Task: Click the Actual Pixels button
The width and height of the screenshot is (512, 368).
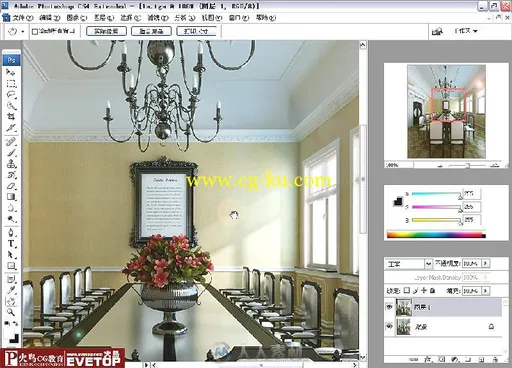Action: [106, 31]
